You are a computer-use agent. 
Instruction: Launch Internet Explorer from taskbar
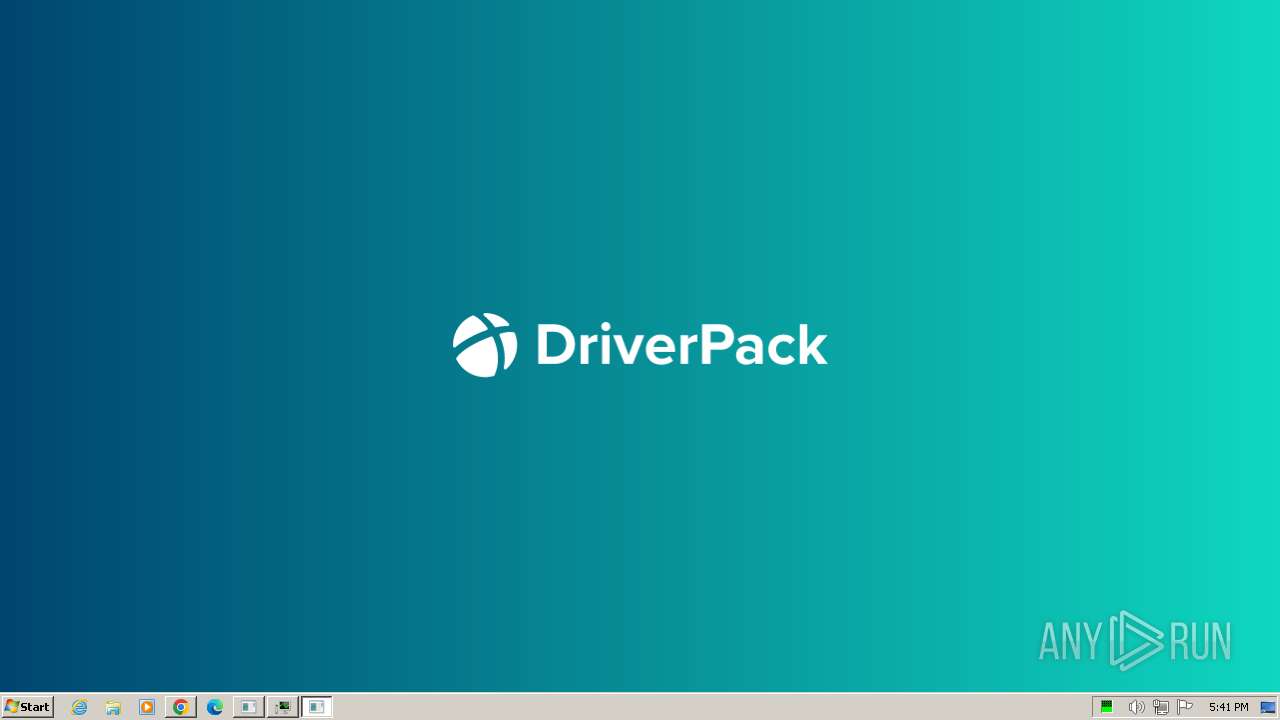(x=80, y=707)
